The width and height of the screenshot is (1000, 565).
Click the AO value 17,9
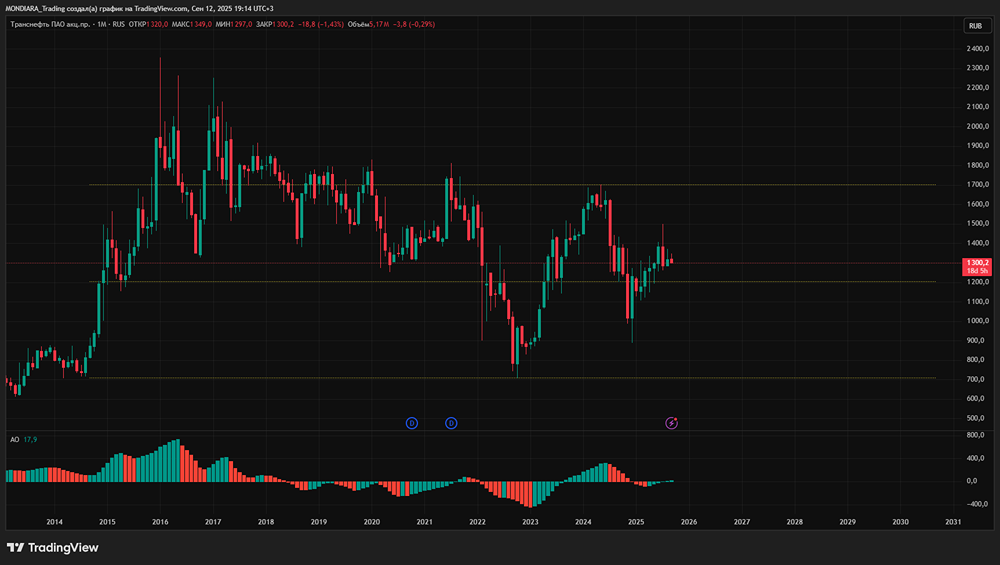point(31,439)
